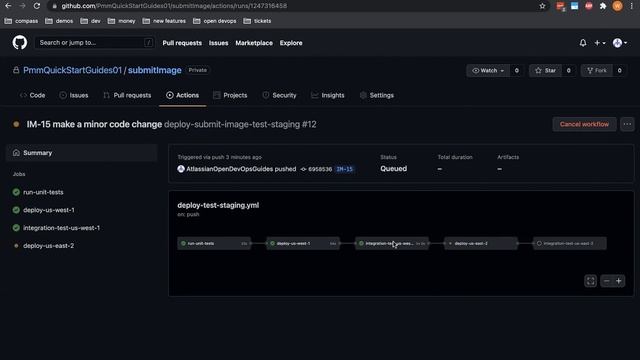Open the submitImage repository link

click(155, 70)
